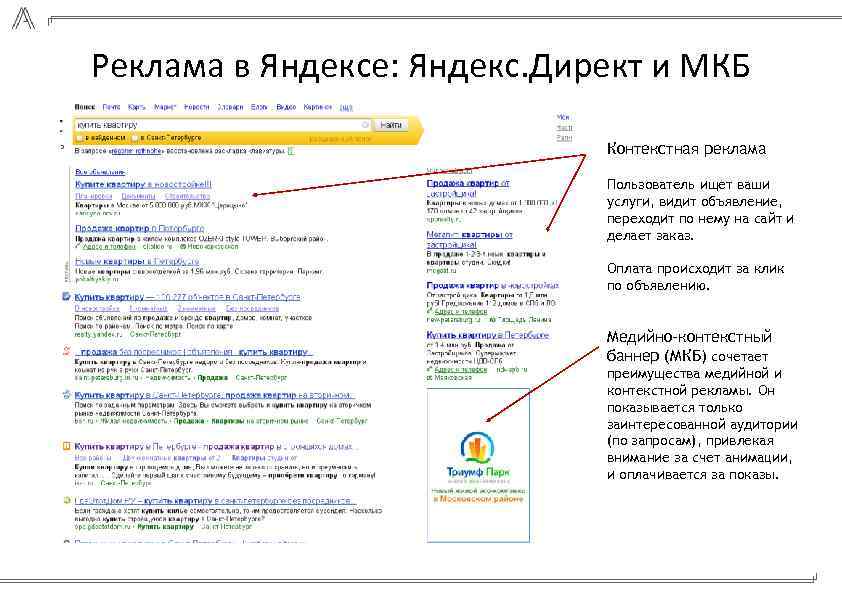Open right-column ad 'Продажа квартир в новостройках'
The width and height of the screenshot is (842, 595).
click(492, 285)
